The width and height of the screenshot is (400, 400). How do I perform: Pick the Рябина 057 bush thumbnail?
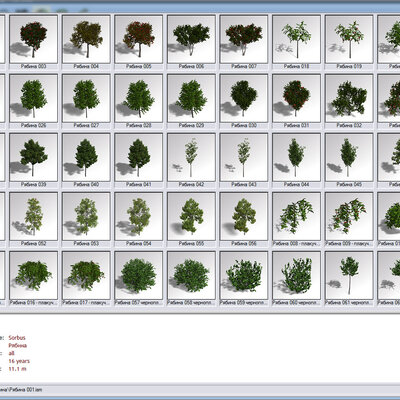139,275
